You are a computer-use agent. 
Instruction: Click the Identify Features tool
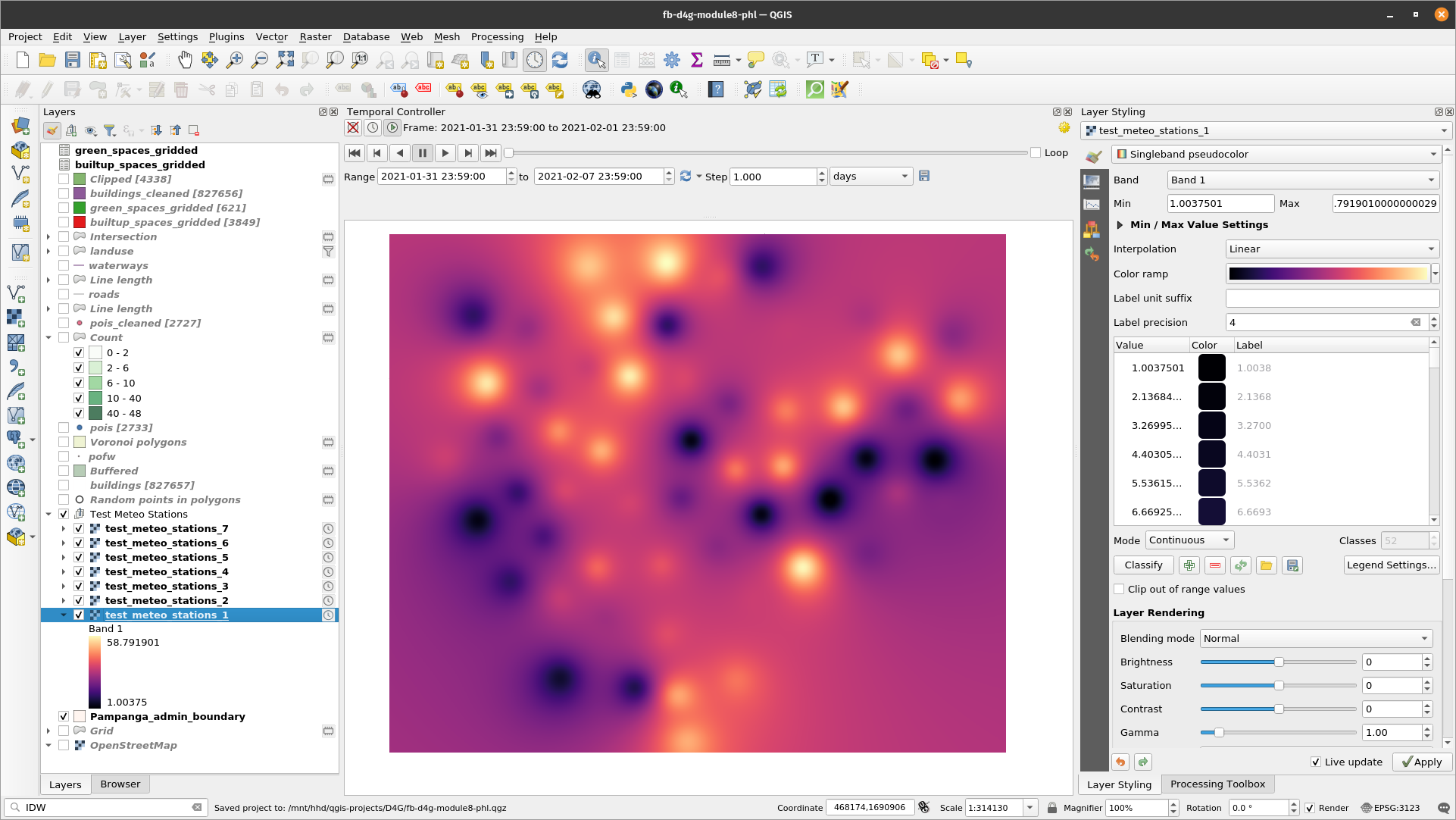point(596,61)
